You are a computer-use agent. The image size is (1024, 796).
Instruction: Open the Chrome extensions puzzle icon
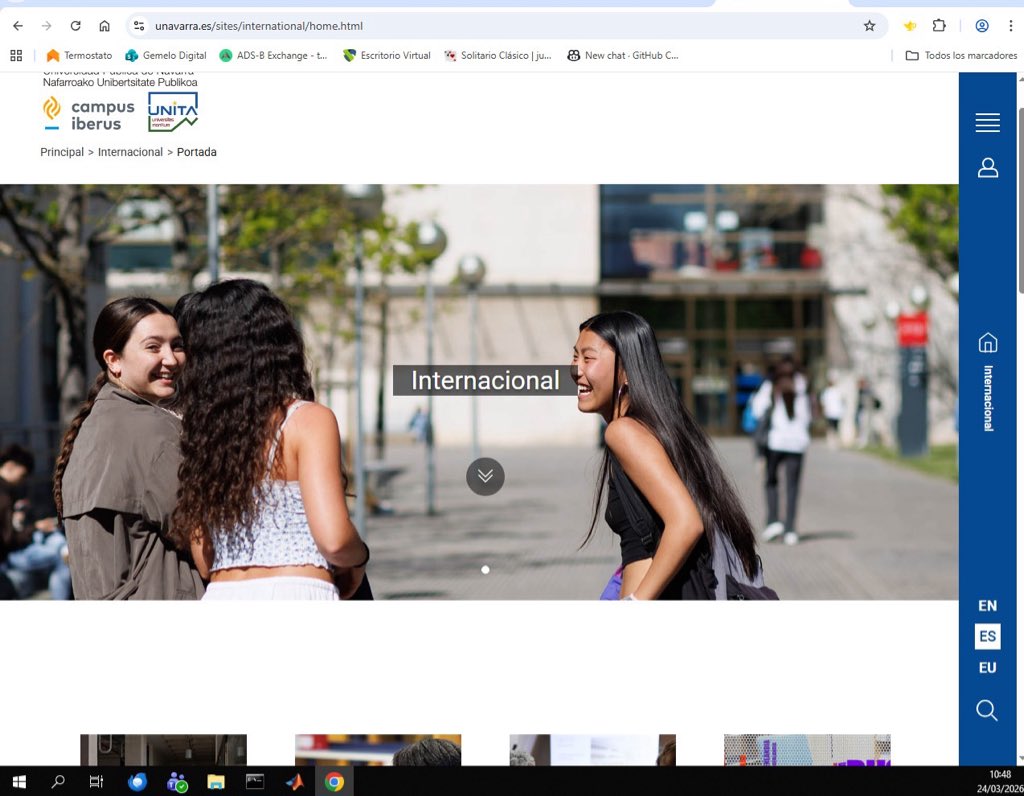point(939,26)
